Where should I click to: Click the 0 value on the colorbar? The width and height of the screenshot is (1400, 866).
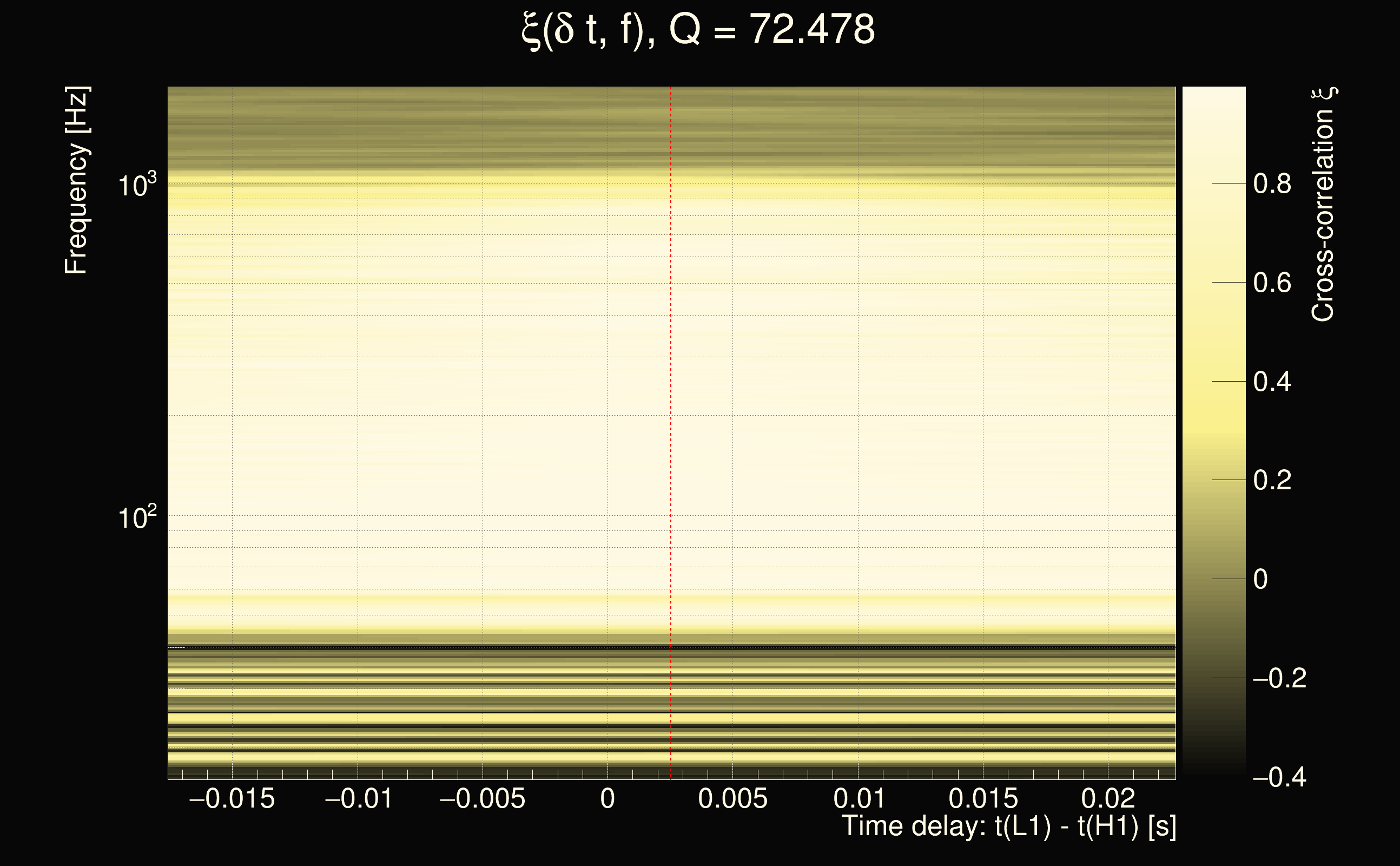click(x=1260, y=579)
